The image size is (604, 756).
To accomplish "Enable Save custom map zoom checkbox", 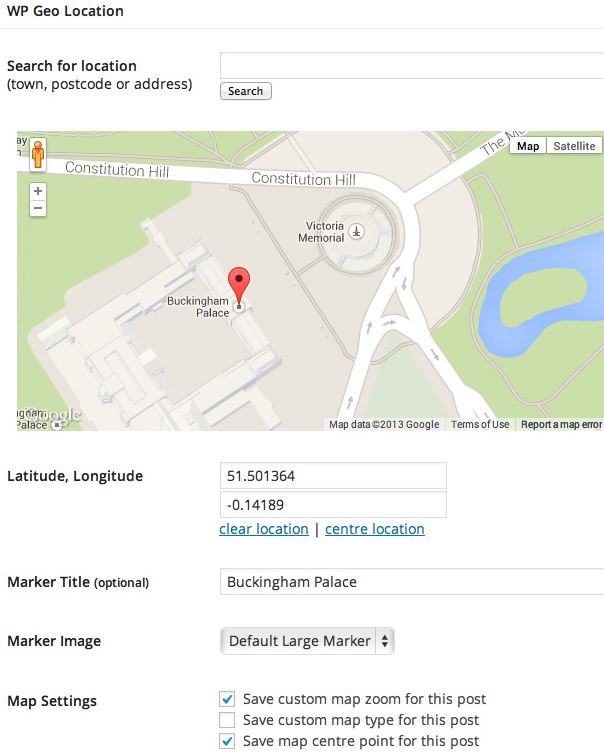I will (x=227, y=699).
